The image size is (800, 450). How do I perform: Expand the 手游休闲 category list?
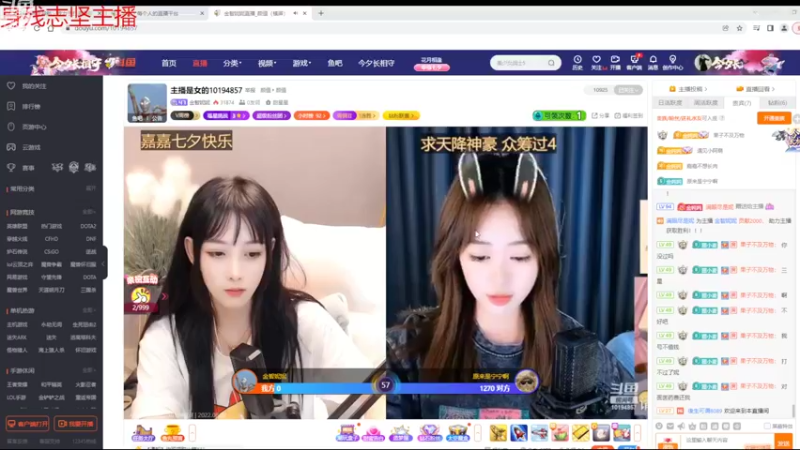click(x=89, y=370)
